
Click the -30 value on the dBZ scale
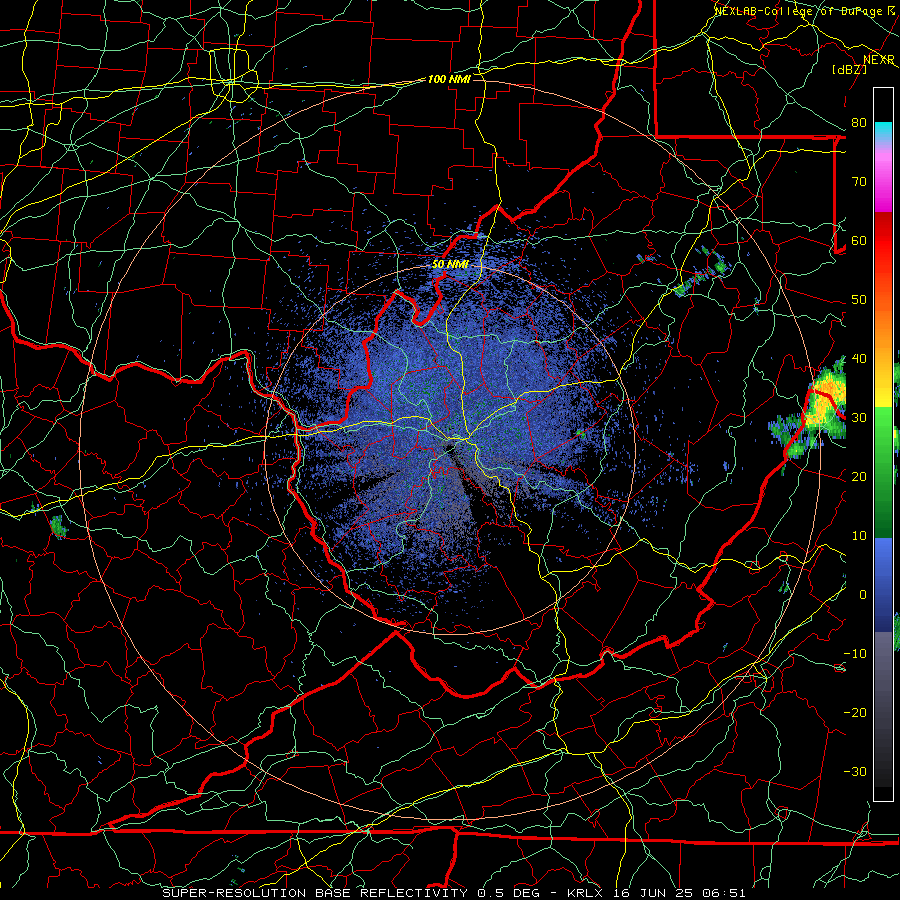click(855, 772)
